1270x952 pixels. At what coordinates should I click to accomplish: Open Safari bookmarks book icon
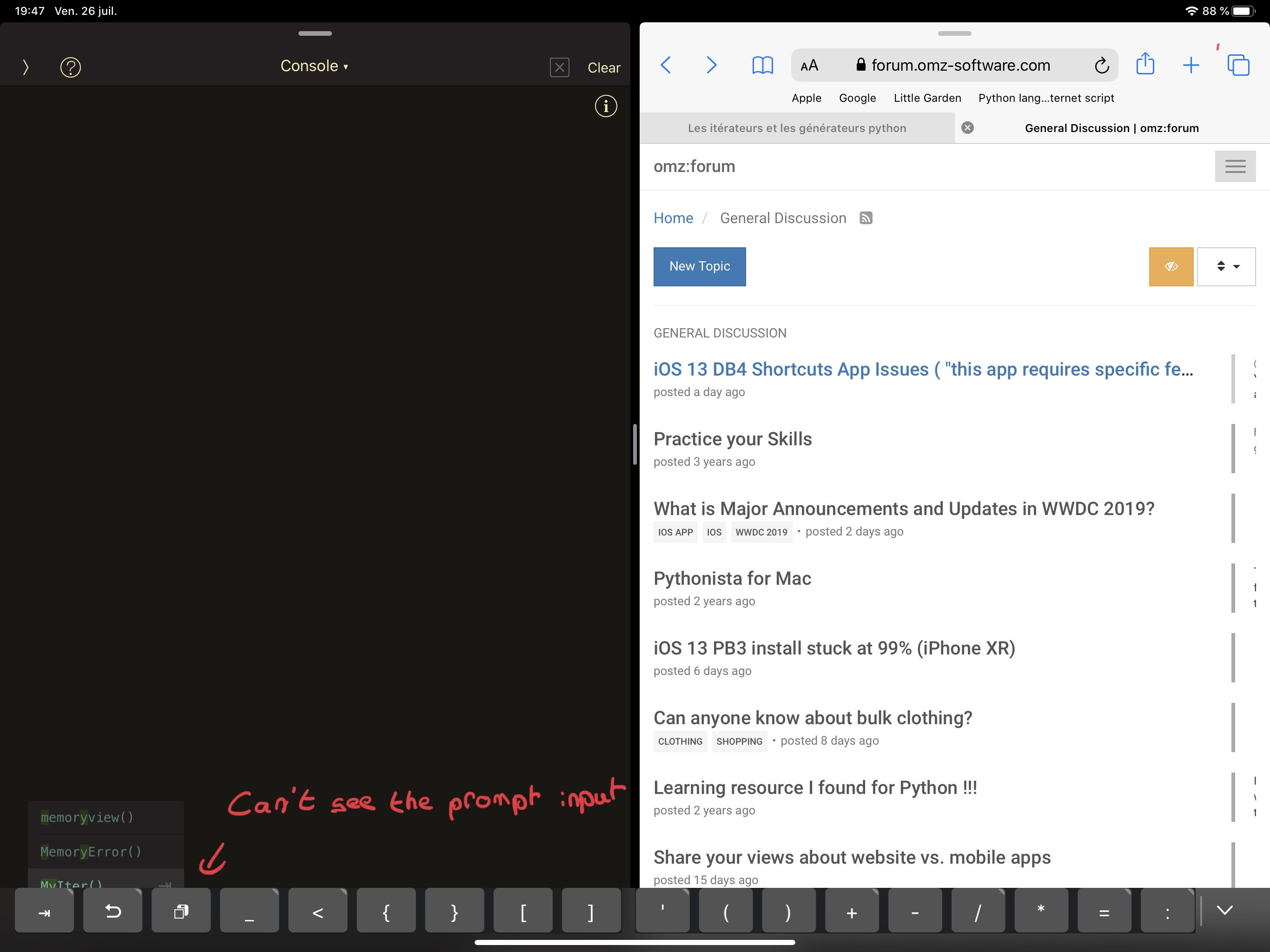click(x=762, y=65)
